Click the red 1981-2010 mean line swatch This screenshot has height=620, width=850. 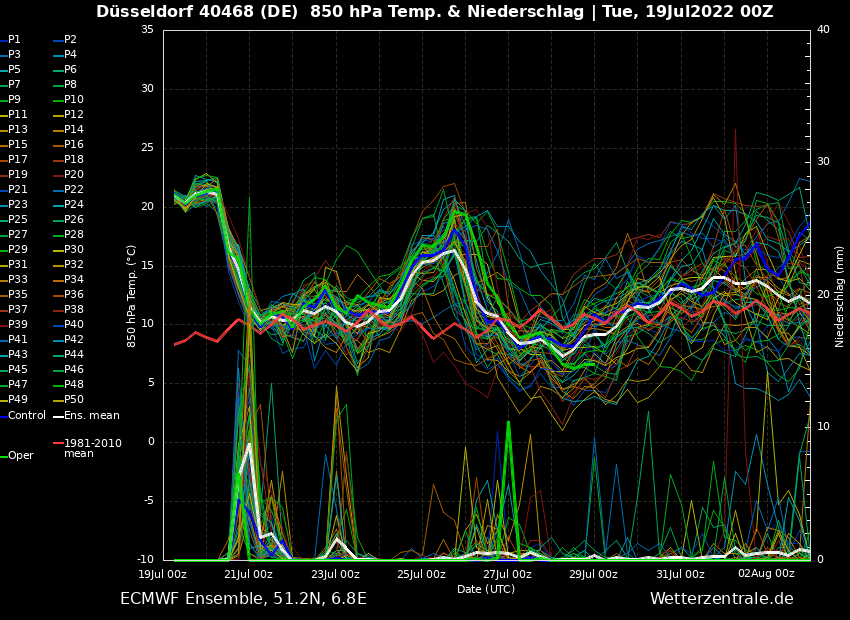[58, 442]
